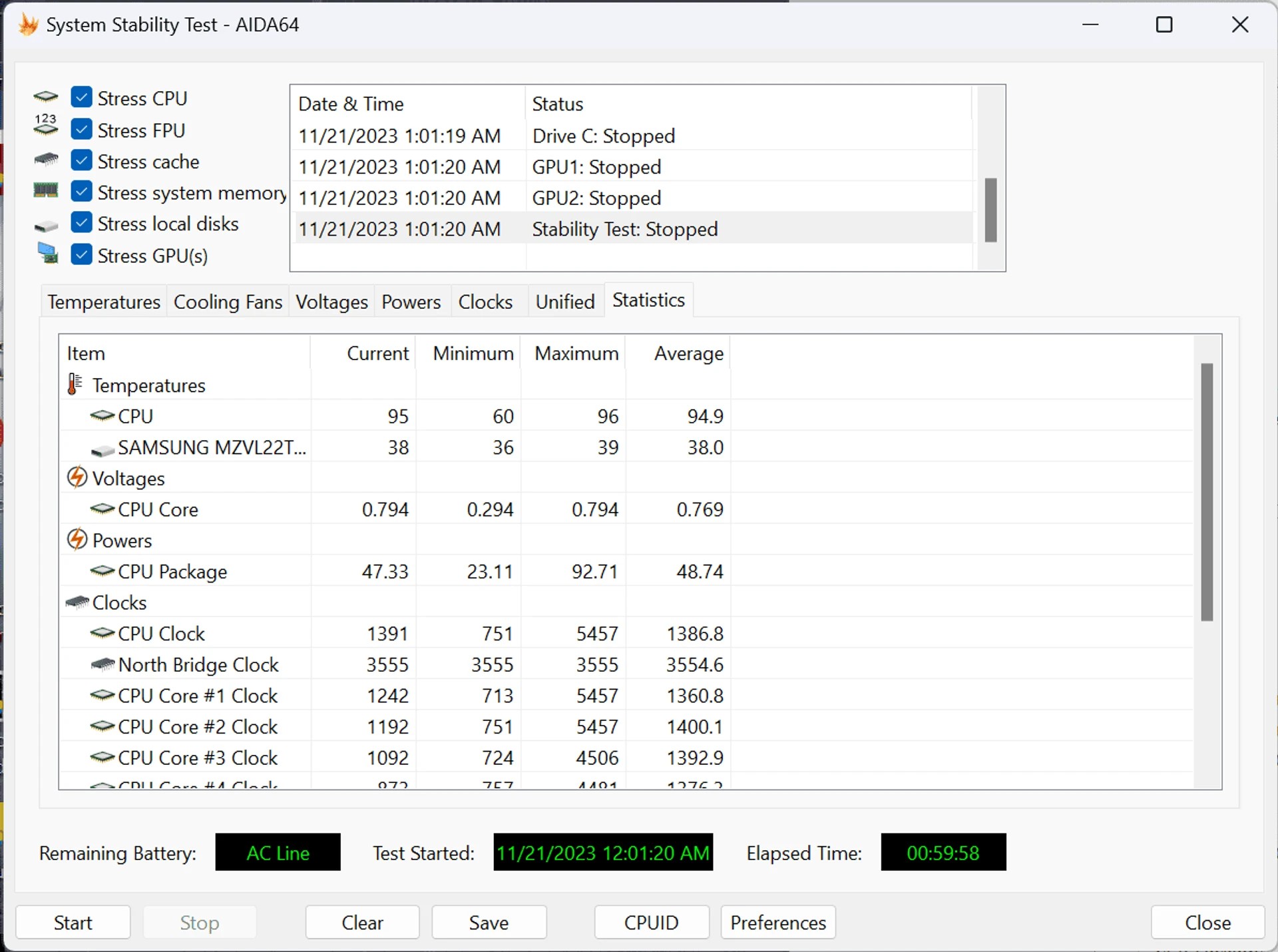Image resolution: width=1278 pixels, height=952 pixels.
Task: Click the lightning icon next to Powers
Action: pos(77,540)
